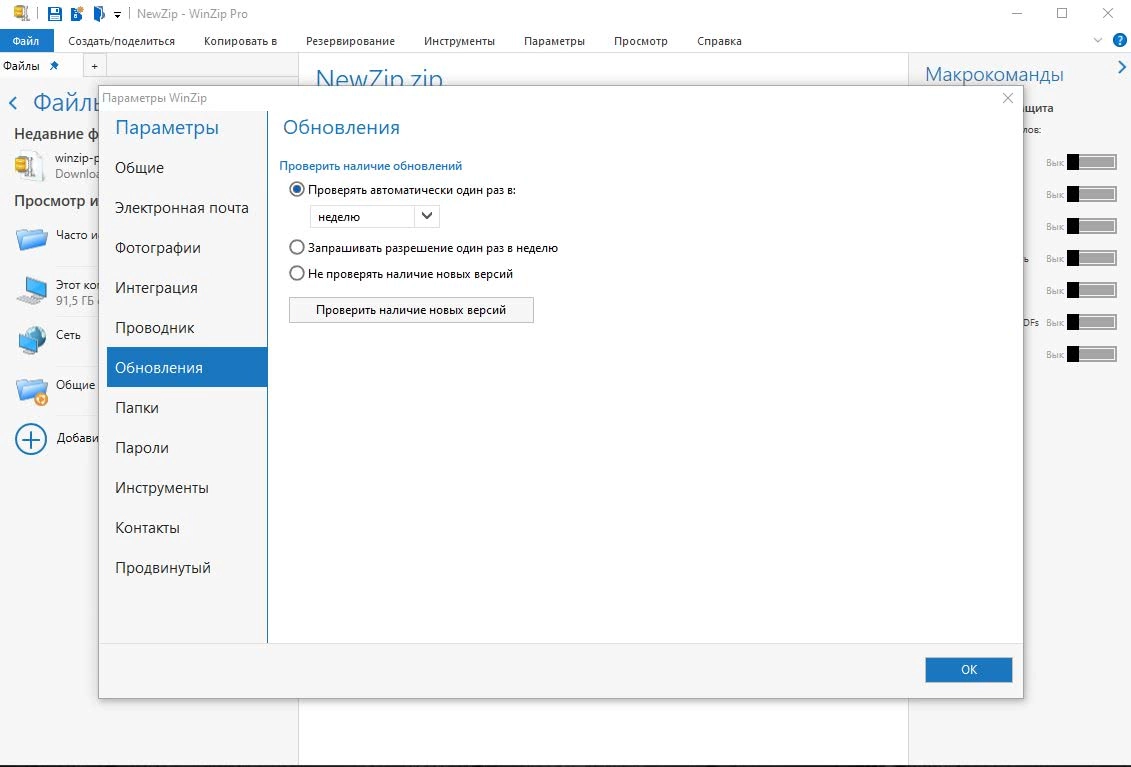This screenshot has width=1131, height=767.
Task: Collapse the ribbon with the small chevron
Action: (1098, 40)
